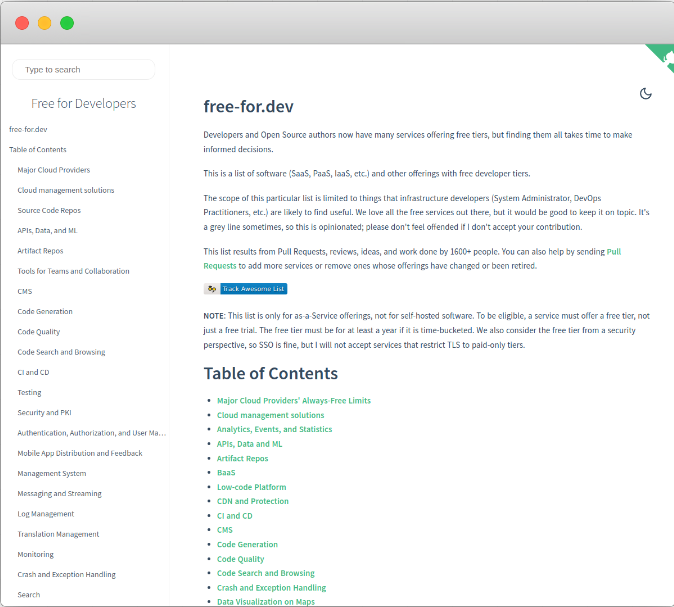Screen dimensions: 674x607
Task: Follow the CDN and Protection link
Action: coord(253,501)
